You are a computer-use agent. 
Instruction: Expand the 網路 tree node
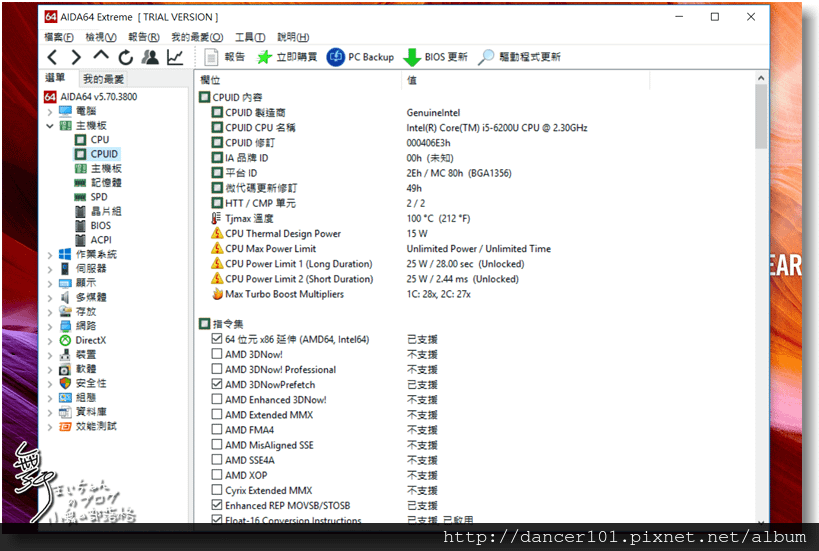(x=50, y=327)
